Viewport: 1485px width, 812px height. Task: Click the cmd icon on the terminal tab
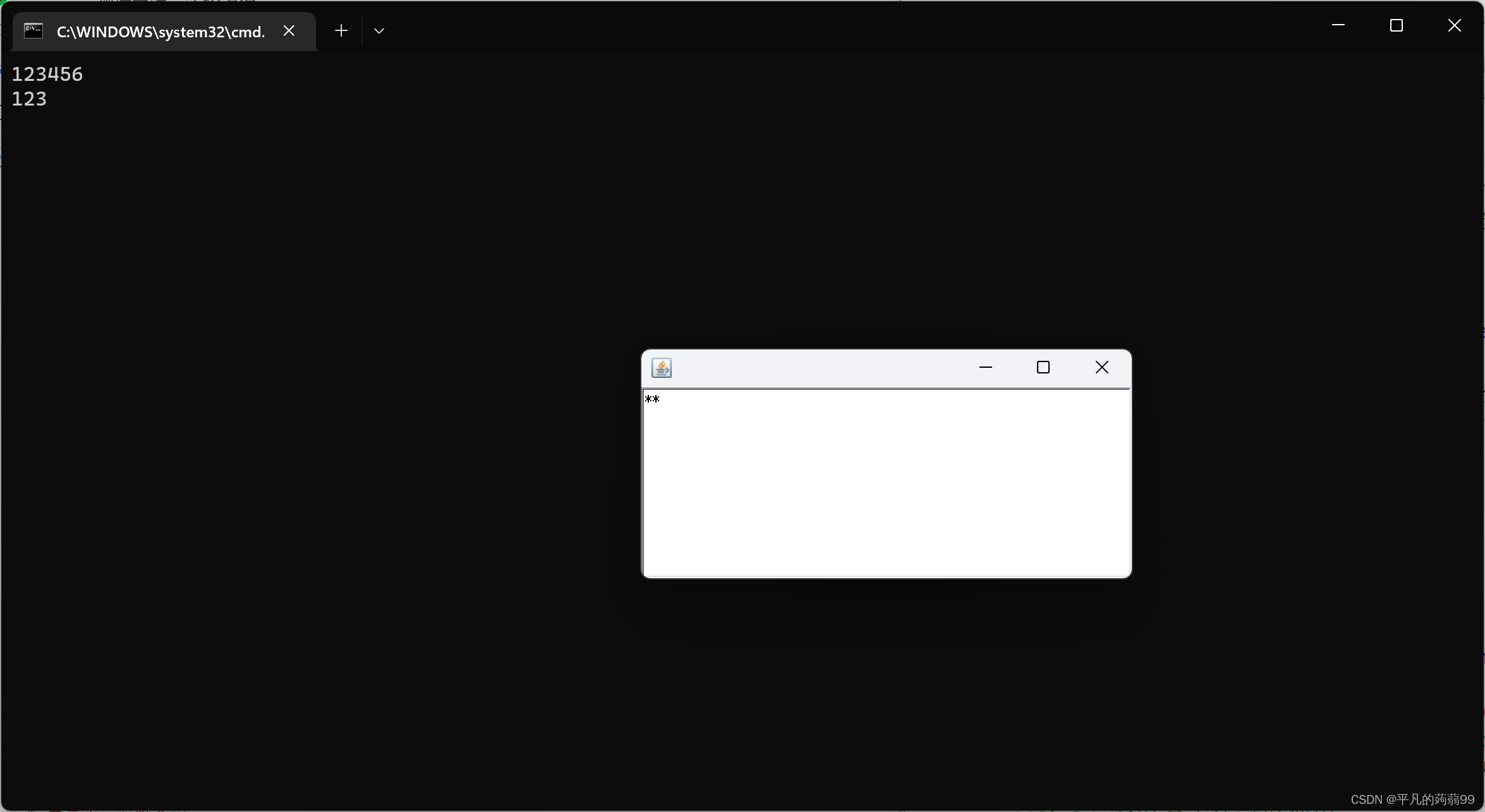click(x=33, y=31)
